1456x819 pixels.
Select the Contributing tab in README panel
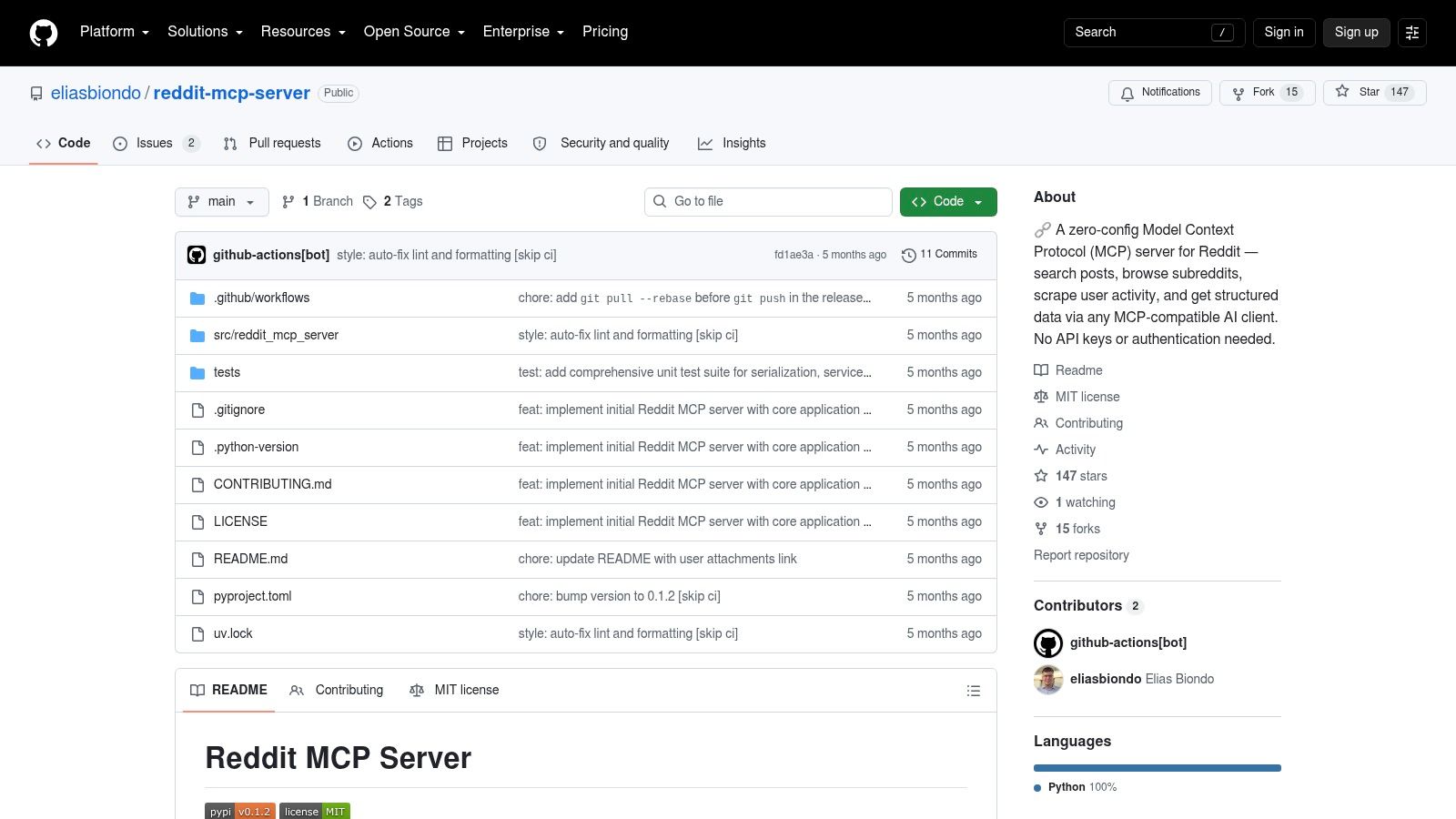tap(337, 691)
